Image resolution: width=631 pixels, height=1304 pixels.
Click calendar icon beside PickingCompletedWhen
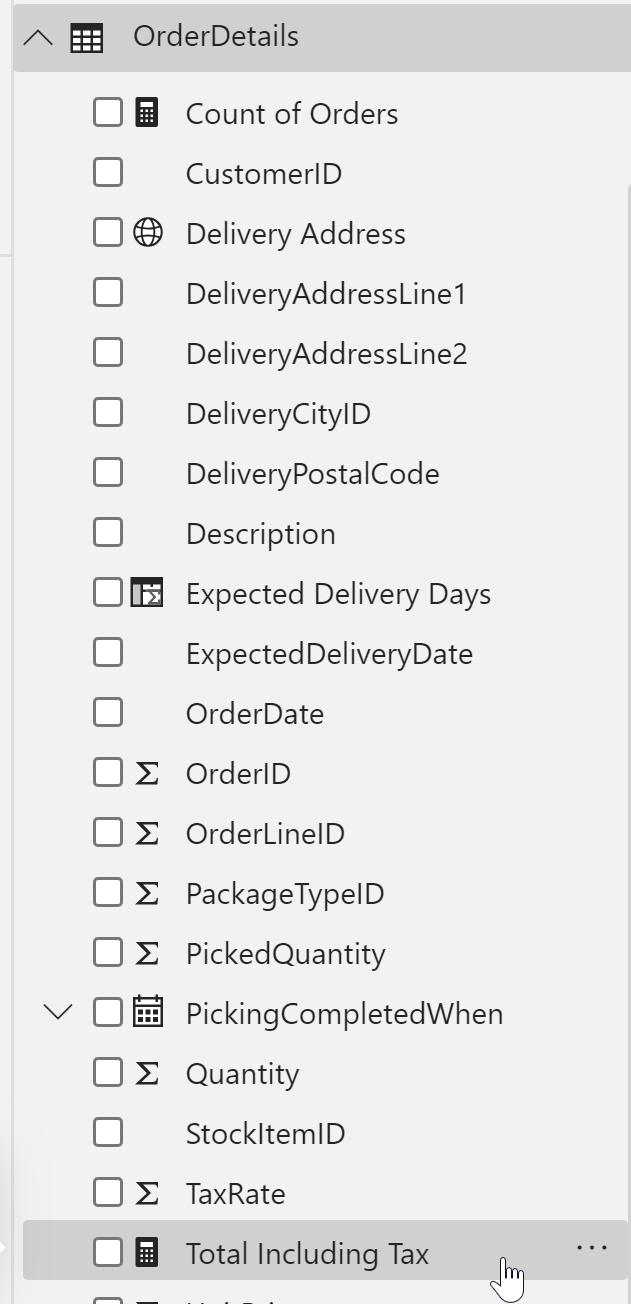point(147,1012)
